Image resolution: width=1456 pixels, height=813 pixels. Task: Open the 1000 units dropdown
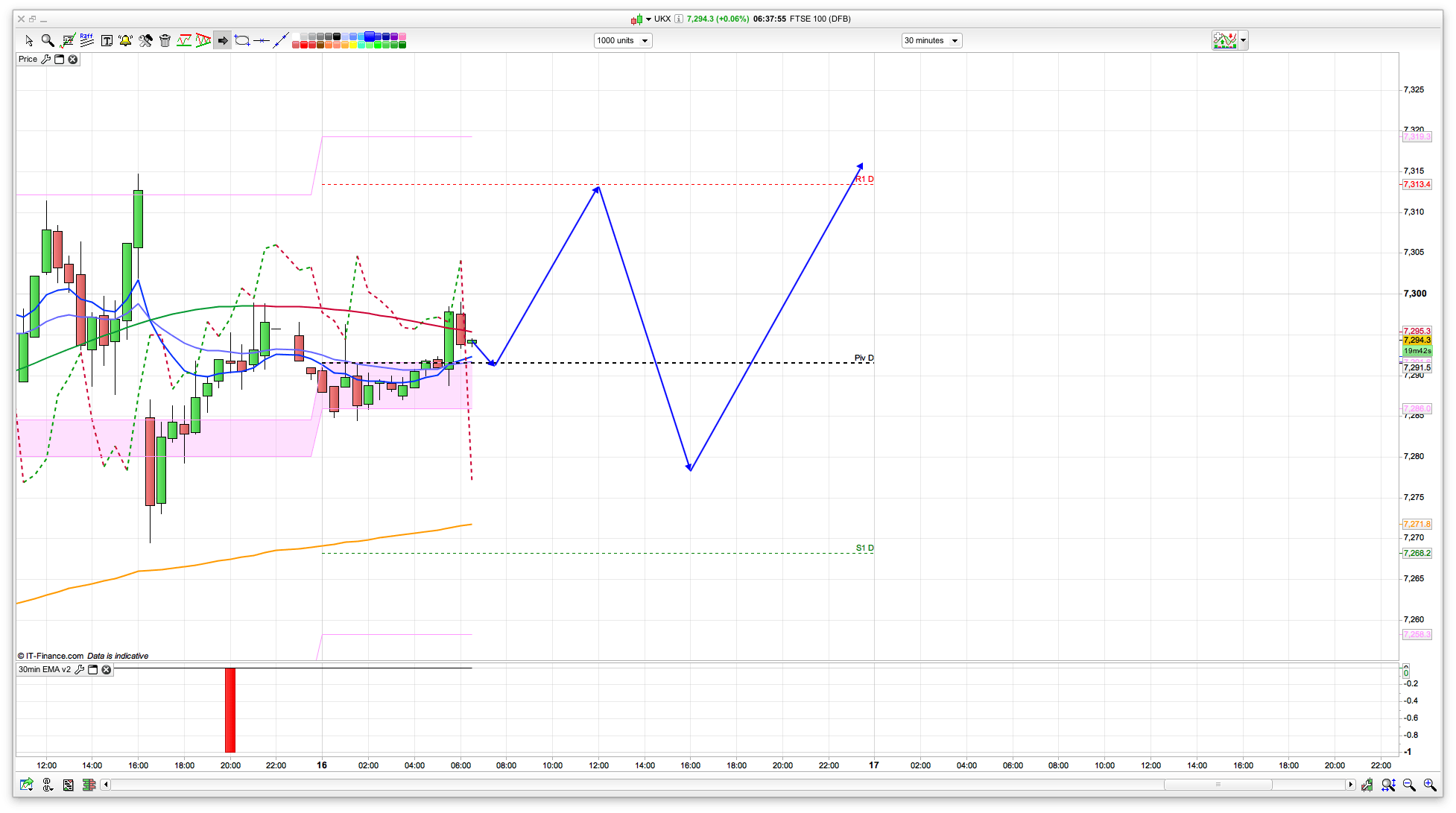(x=622, y=41)
